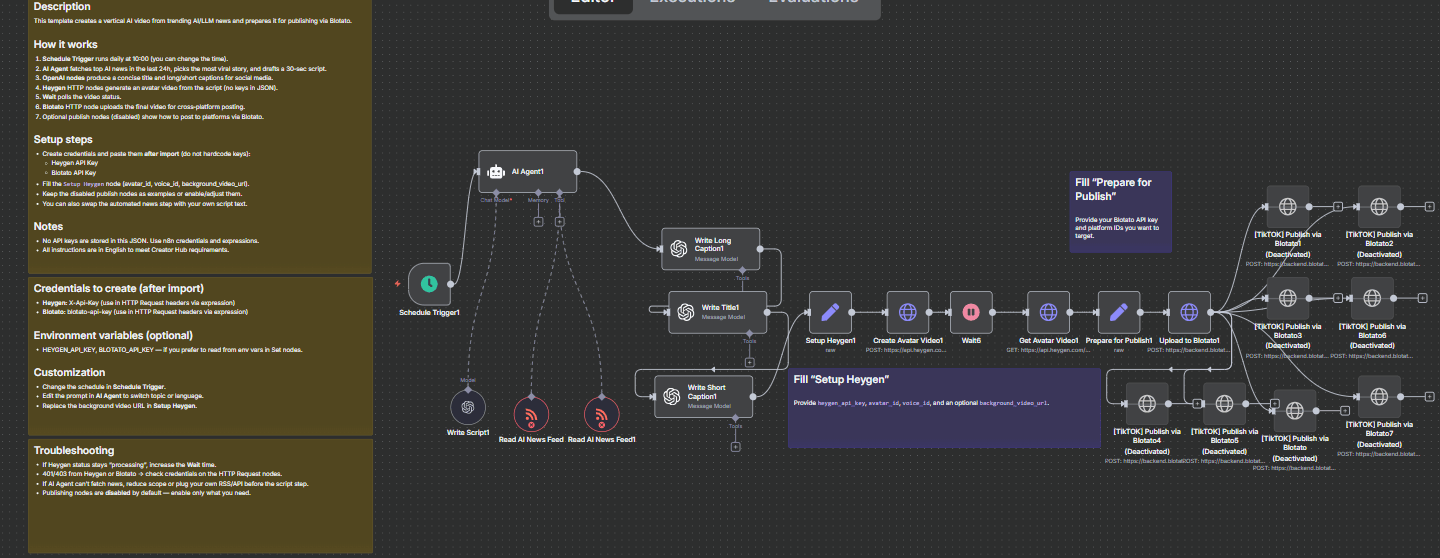1440x558 pixels.
Task: Select the Write Long Caption1 node
Action: tap(710, 248)
